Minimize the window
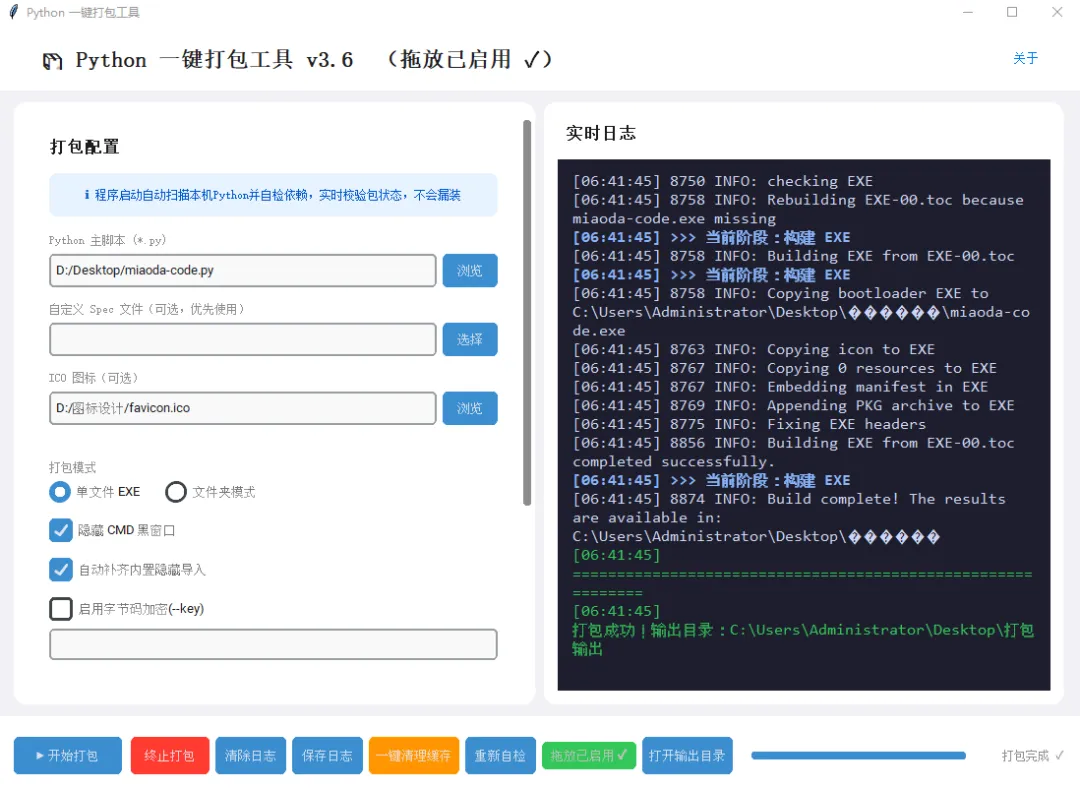This screenshot has height=789, width=1080. pyautogui.click(x=968, y=12)
